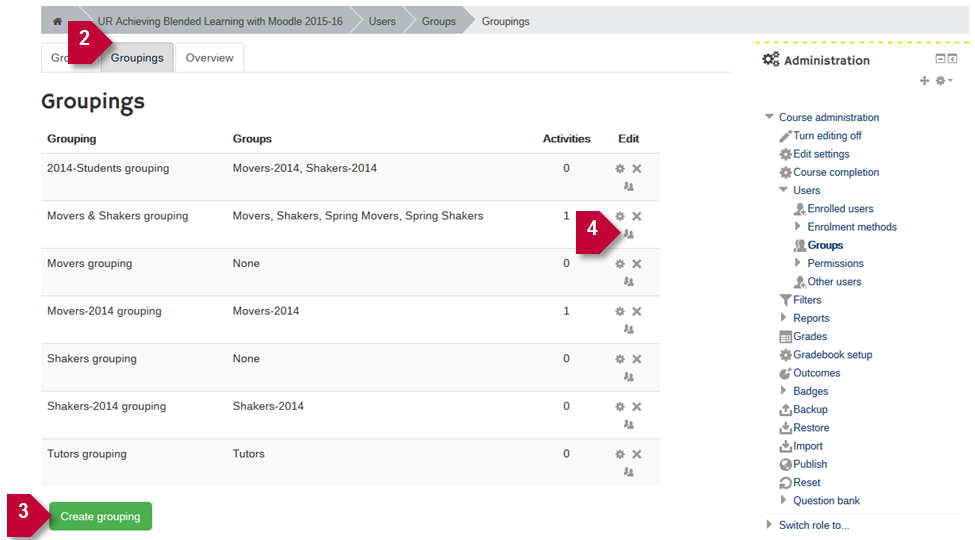This screenshot has height=540, width=975.
Task: Hide the Administration block
Action: (x=940, y=58)
